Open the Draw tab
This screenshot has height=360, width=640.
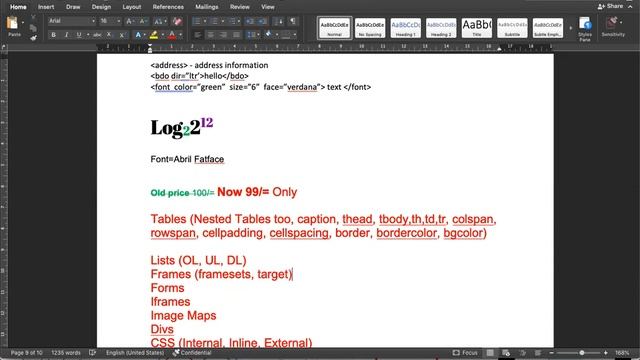73,7
